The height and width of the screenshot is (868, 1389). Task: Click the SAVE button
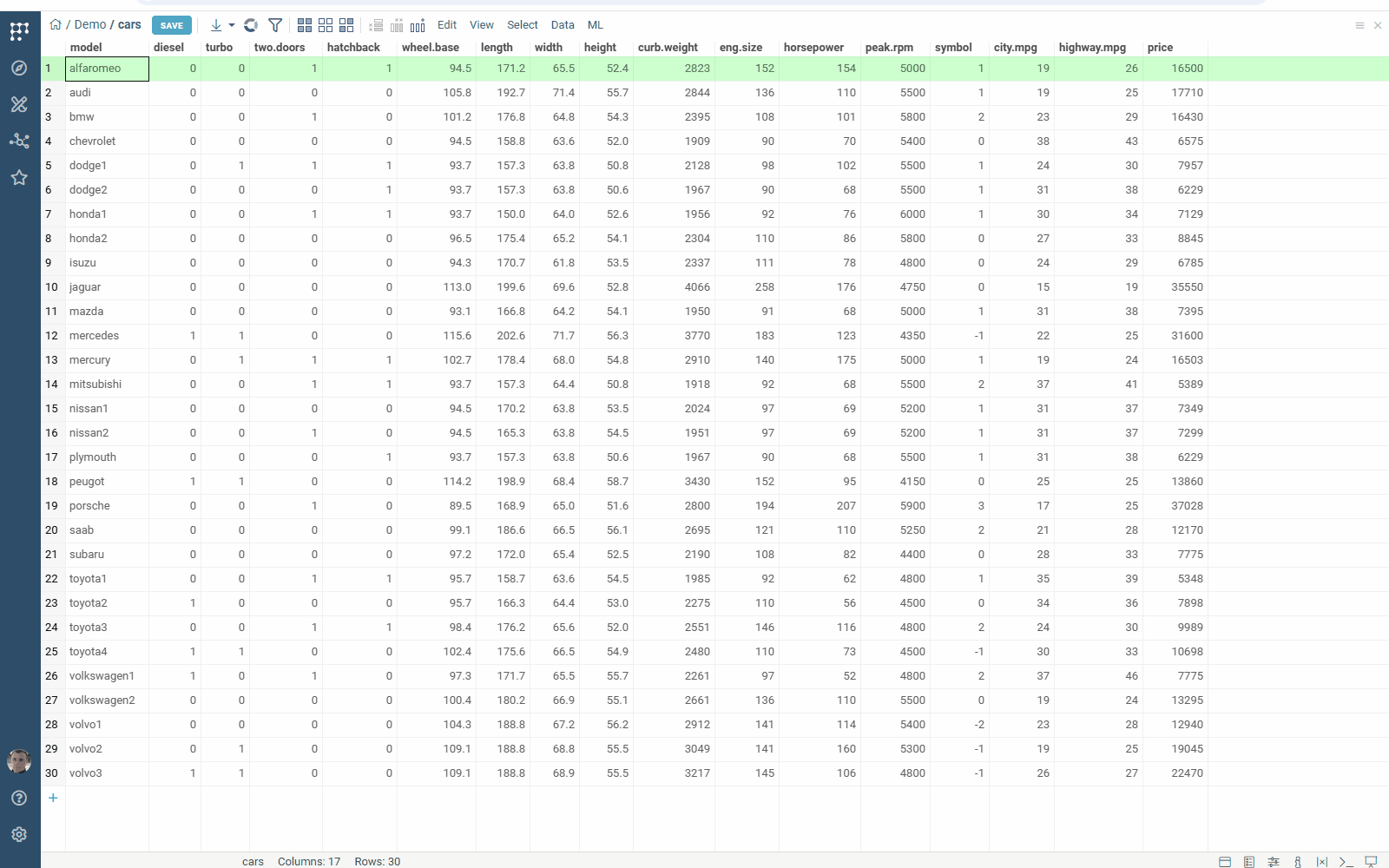[x=172, y=25]
